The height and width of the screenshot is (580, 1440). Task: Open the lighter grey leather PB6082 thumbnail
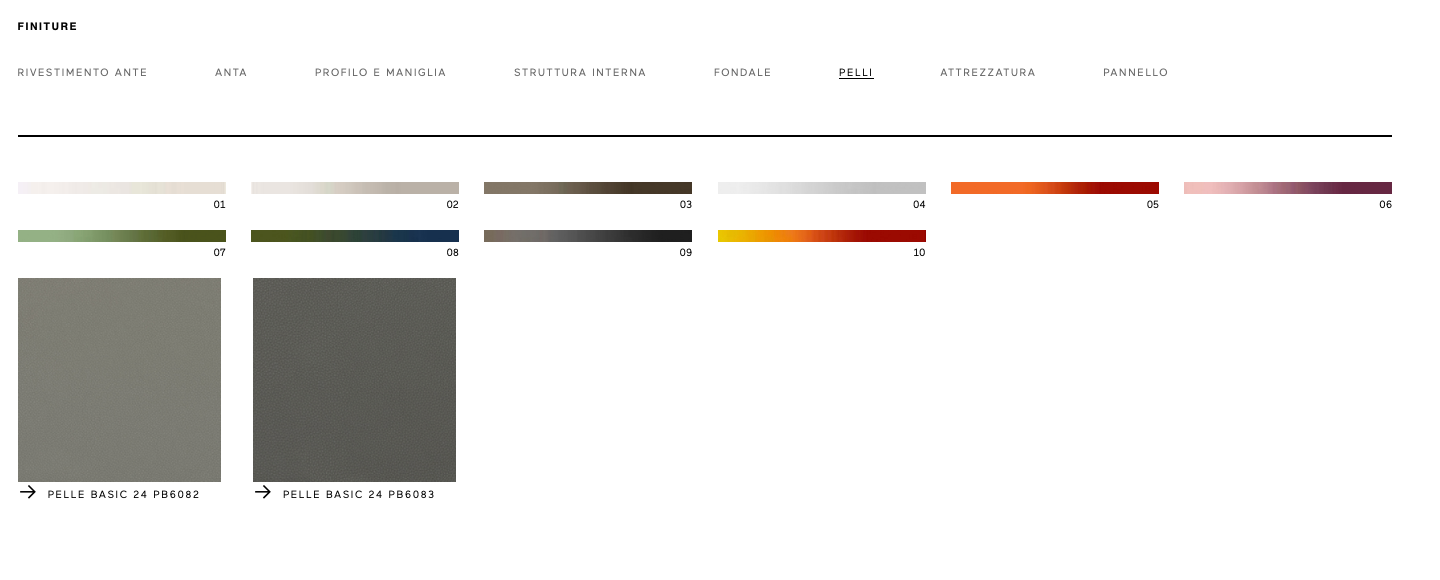point(119,380)
